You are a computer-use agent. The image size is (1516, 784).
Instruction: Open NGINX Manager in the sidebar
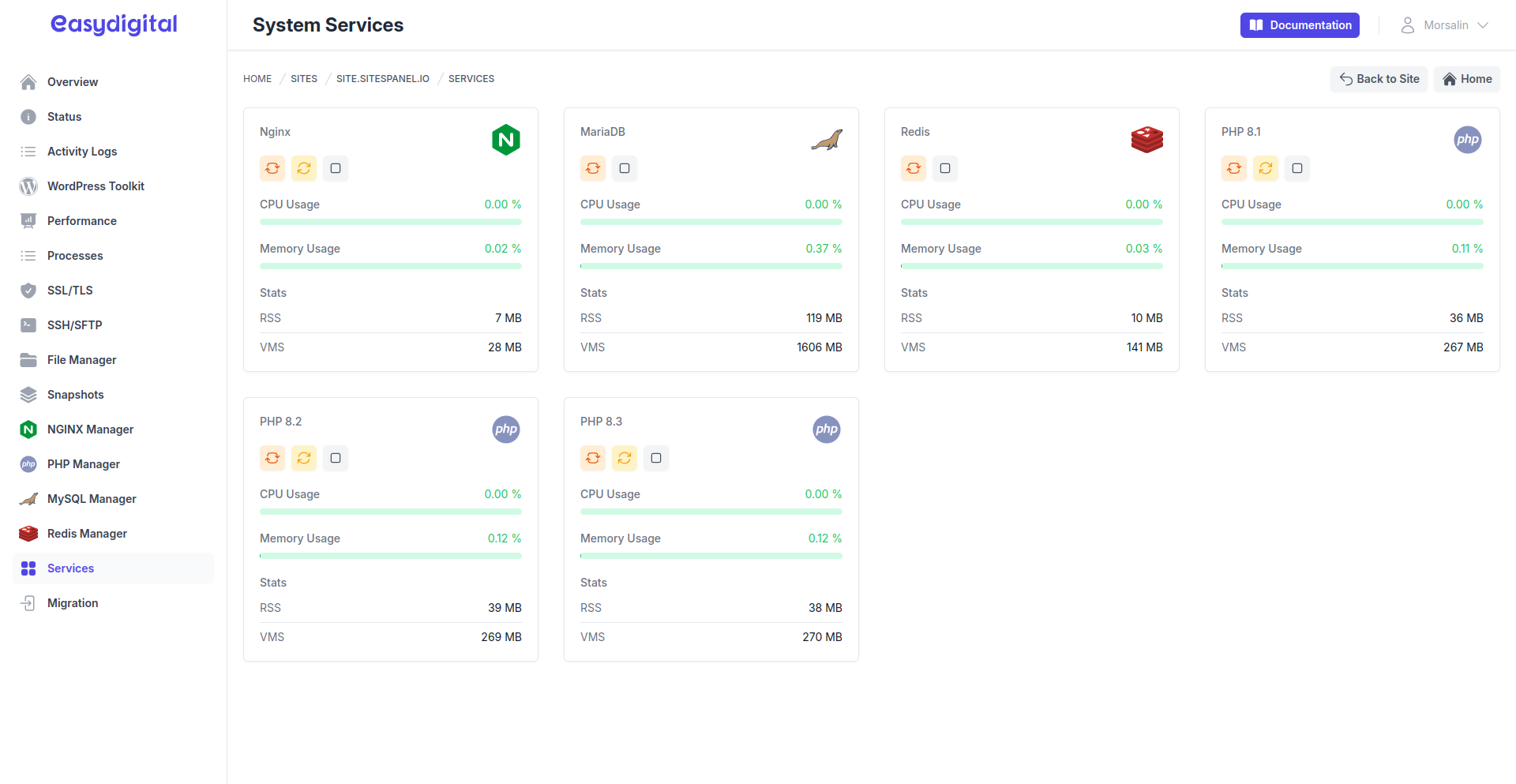click(x=90, y=430)
